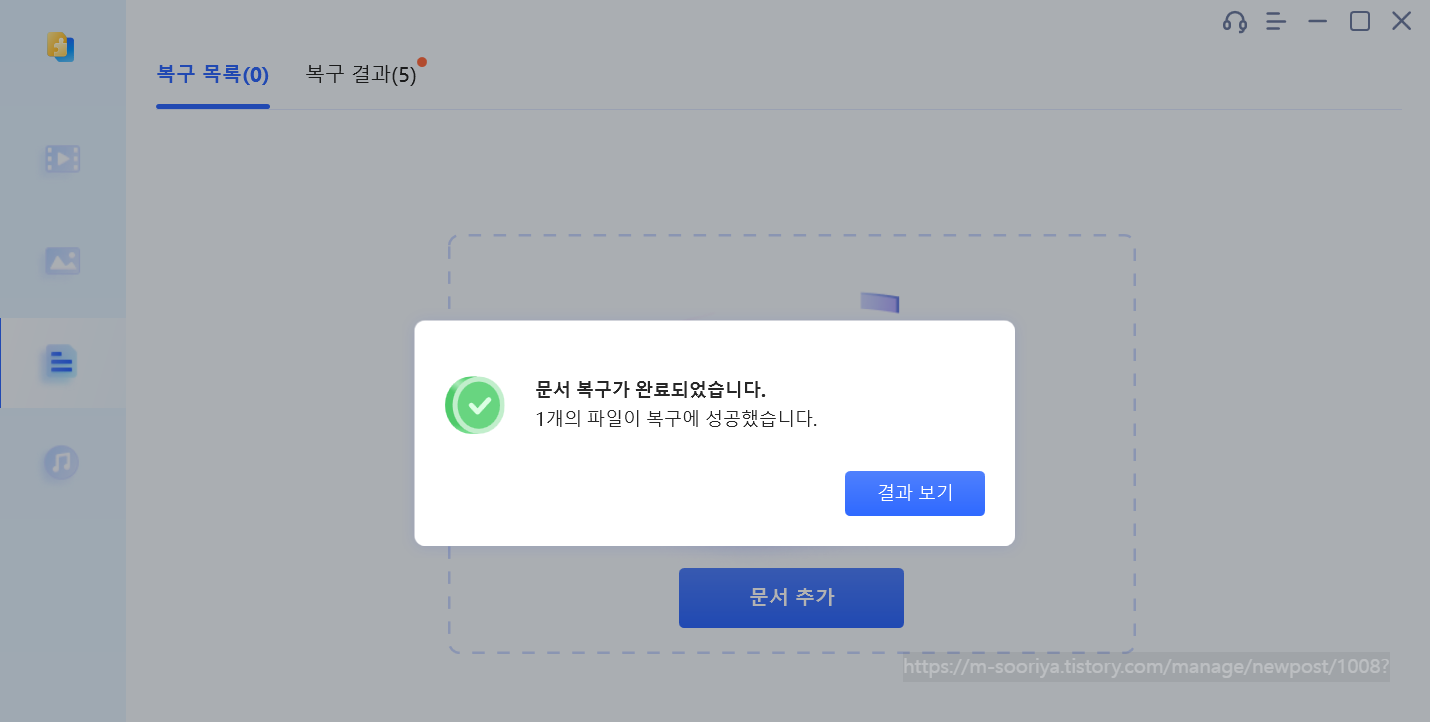Click the headset support icon
The height and width of the screenshot is (722, 1430).
pyautogui.click(x=1235, y=22)
